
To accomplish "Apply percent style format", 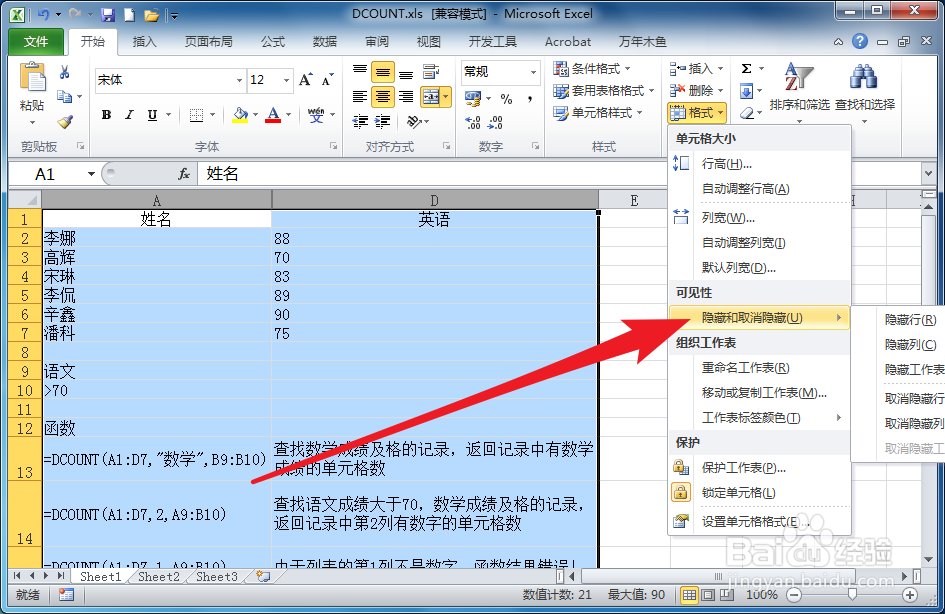I will point(506,98).
